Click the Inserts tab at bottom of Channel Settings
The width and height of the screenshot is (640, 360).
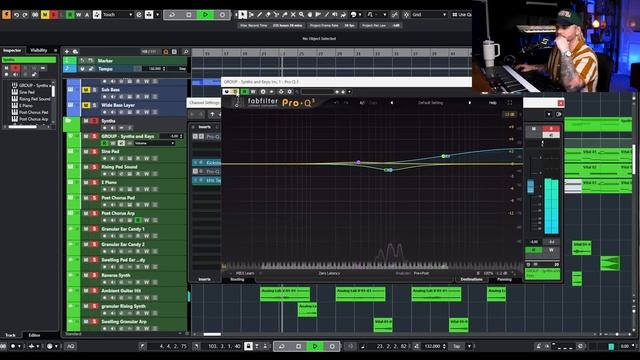click(x=204, y=280)
